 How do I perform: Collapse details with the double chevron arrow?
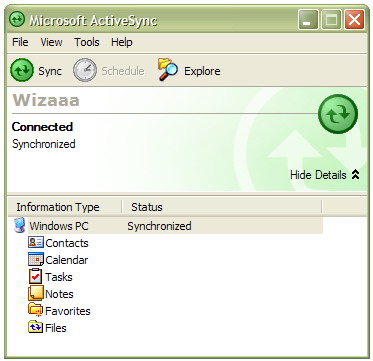tap(356, 175)
